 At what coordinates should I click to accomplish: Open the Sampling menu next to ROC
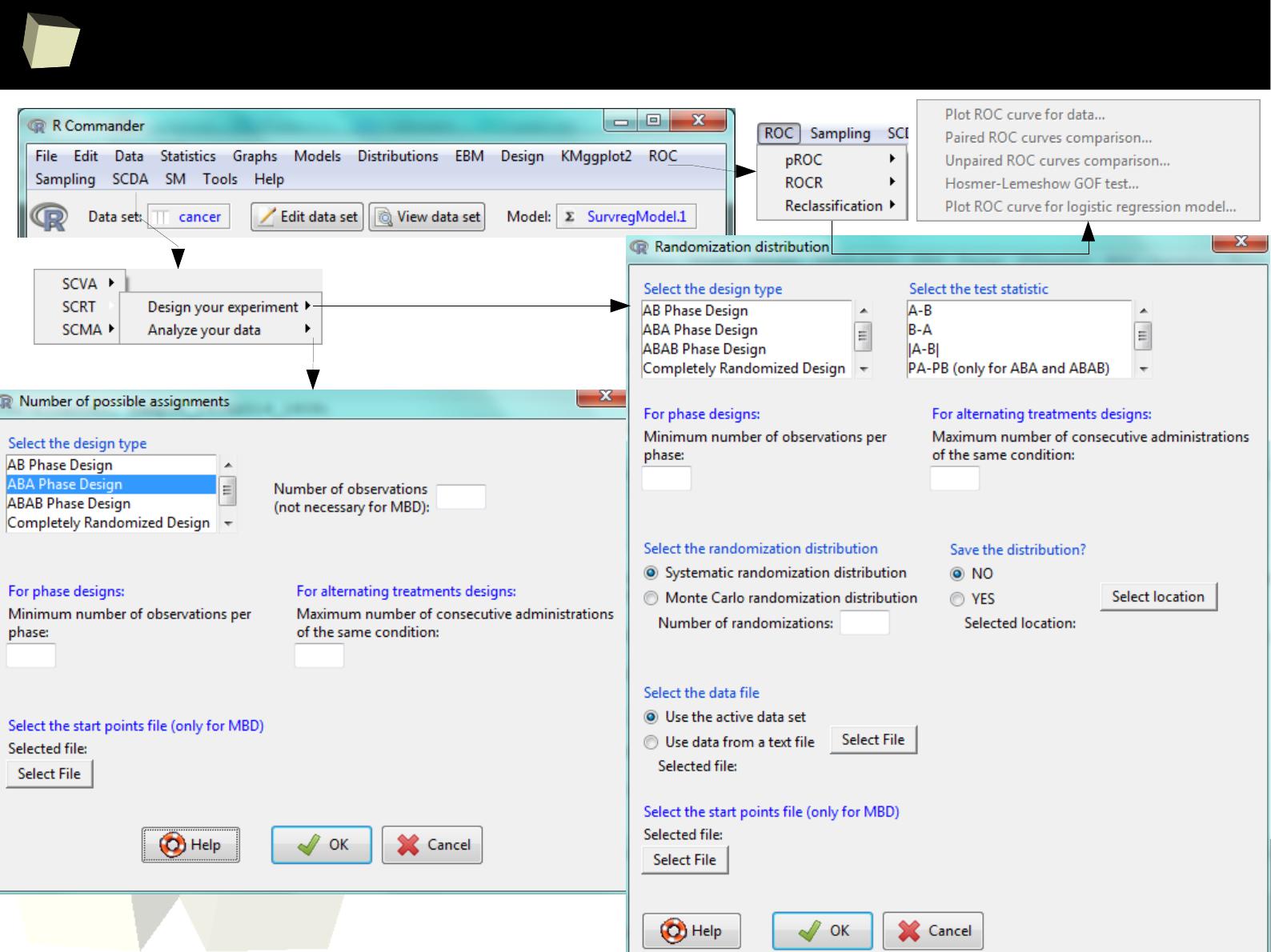840,134
